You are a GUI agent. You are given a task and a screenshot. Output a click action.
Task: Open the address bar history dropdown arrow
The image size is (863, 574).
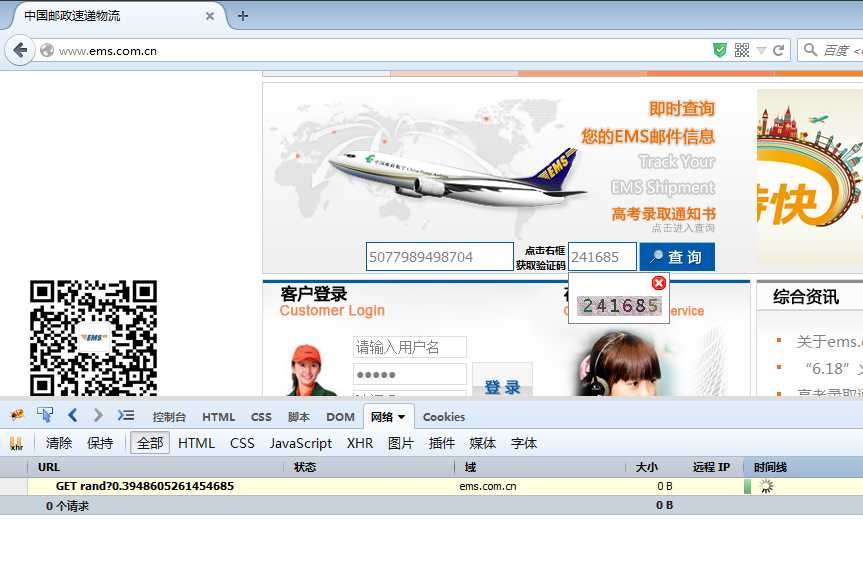761,51
